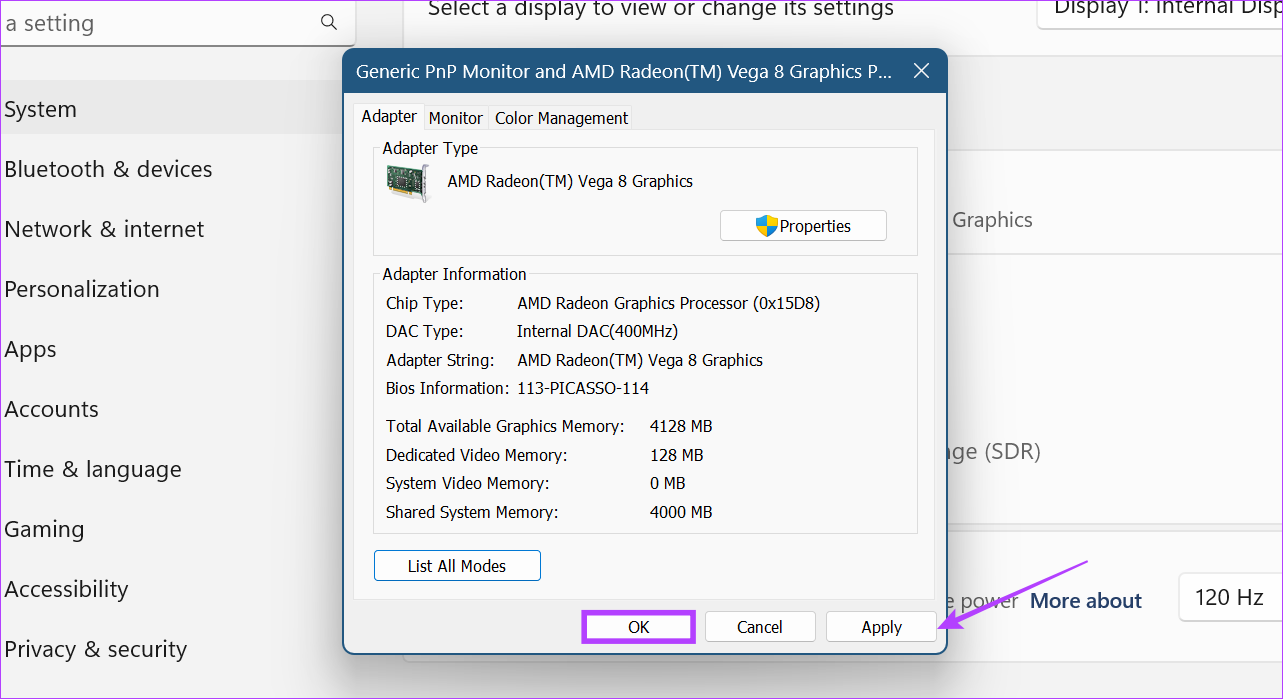Confirm the dialog with OK
This screenshot has height=699, width=1283.
pos(639,627)
